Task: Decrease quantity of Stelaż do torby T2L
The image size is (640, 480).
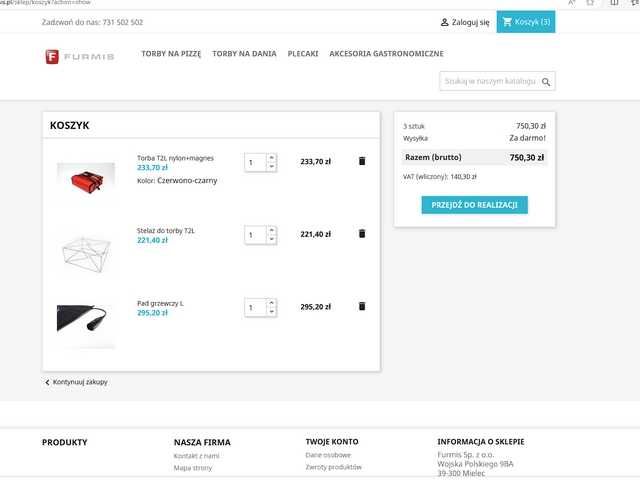Action: coord(271,239)
